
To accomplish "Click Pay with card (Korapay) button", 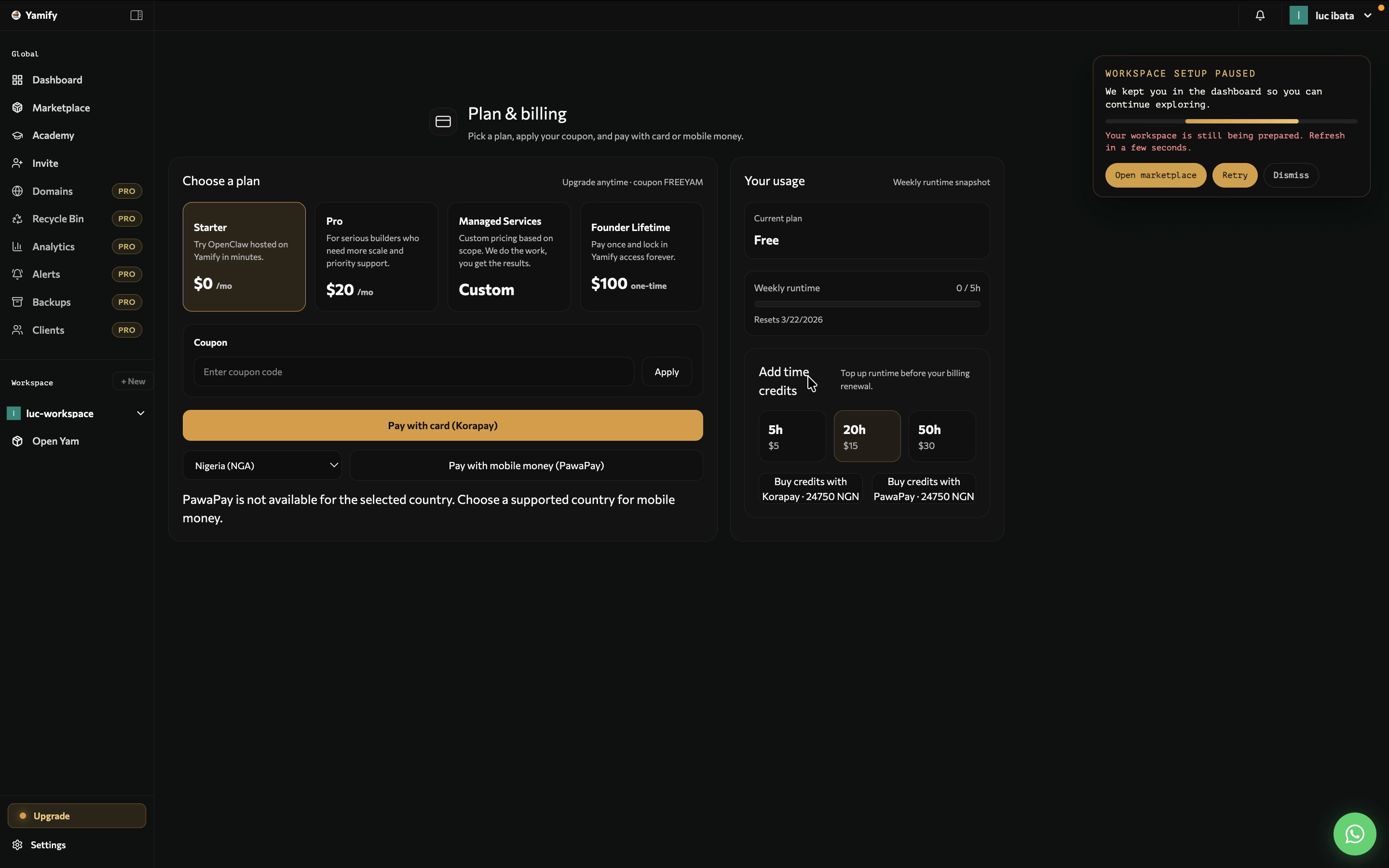I will [443, 425].
